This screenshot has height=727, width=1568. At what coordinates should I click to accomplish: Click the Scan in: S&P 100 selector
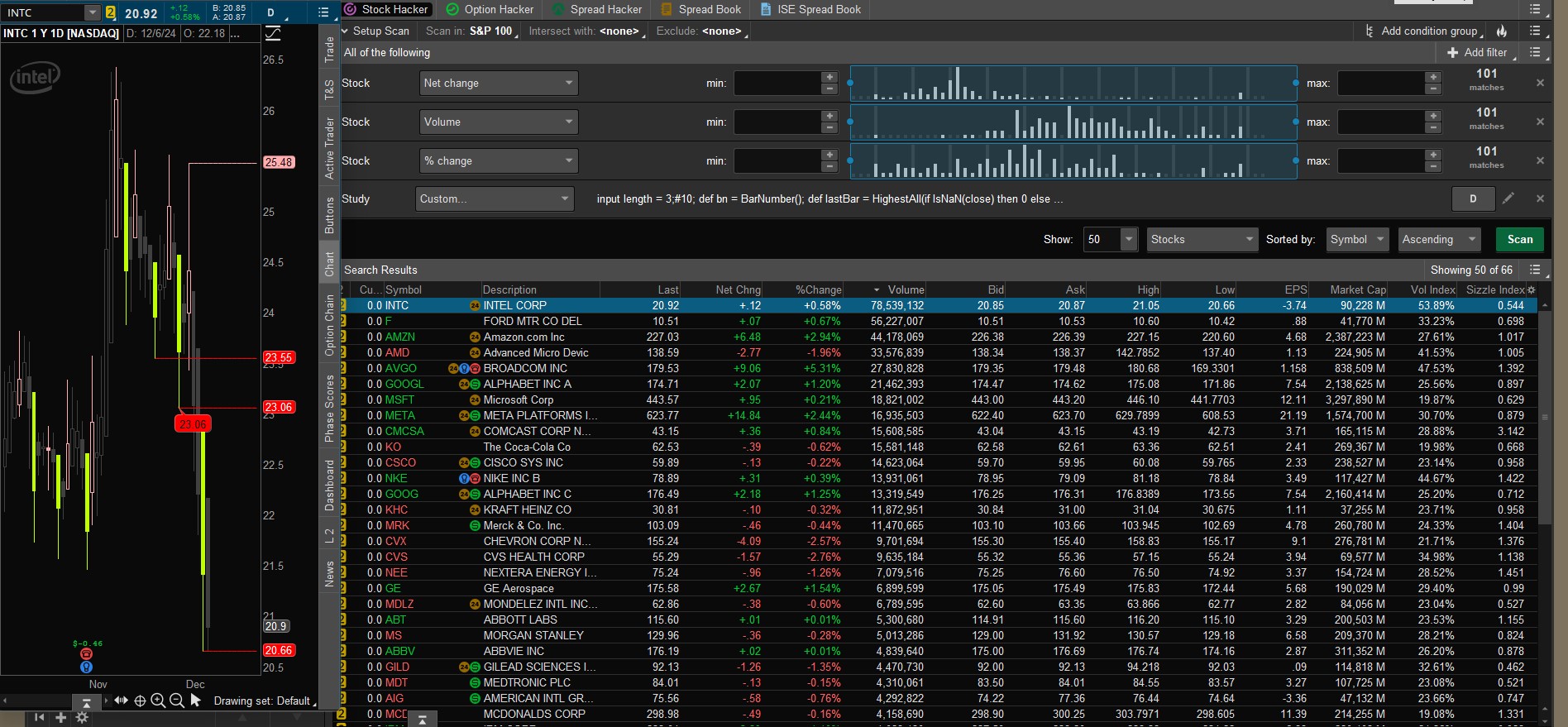tap(472, 31)
